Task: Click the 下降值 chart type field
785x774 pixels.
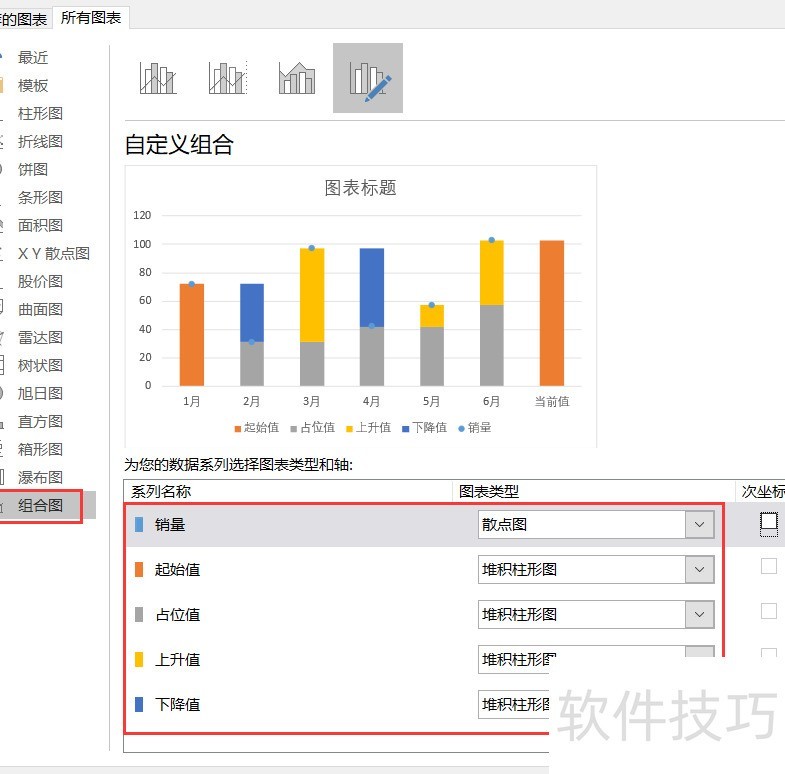Action: tap(514, 705)
